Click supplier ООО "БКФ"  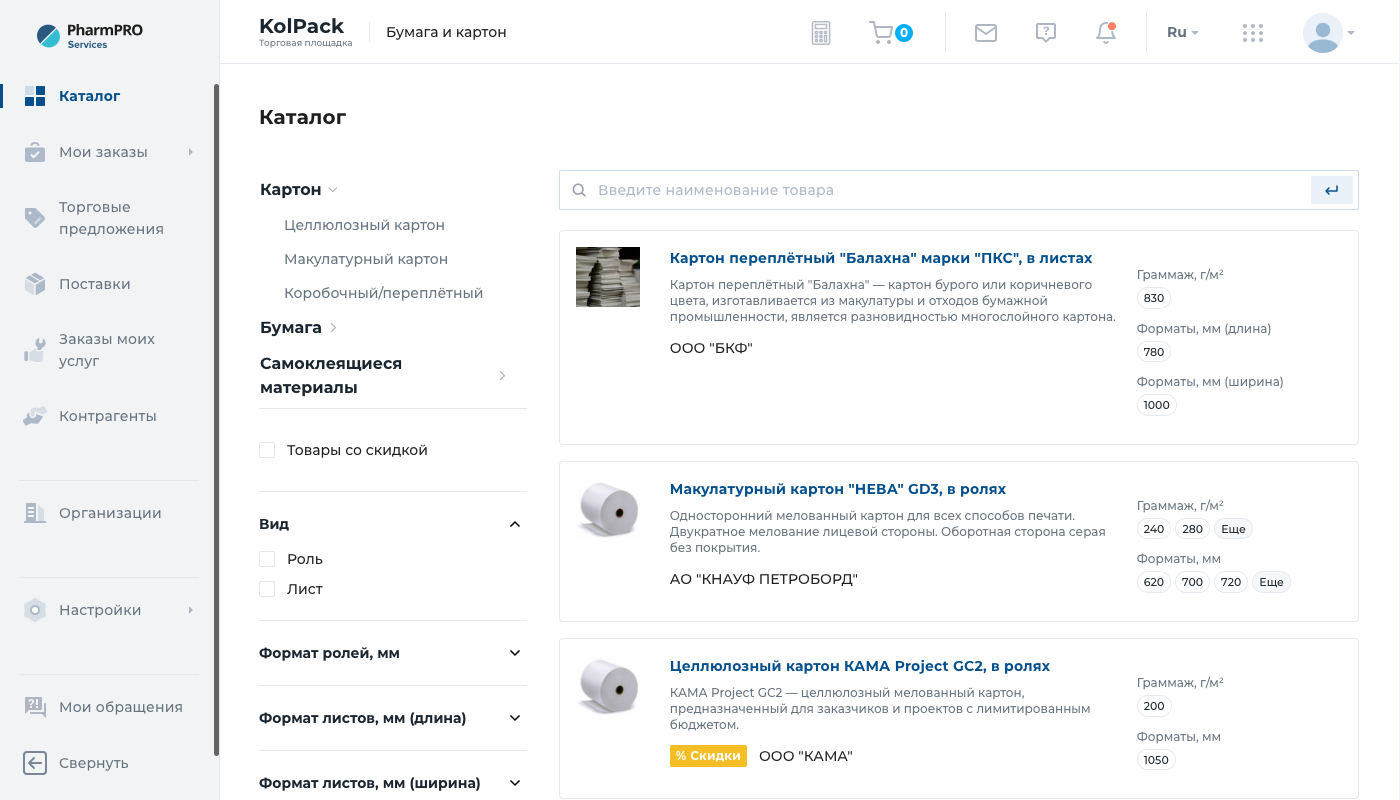(x=711, y=348)
